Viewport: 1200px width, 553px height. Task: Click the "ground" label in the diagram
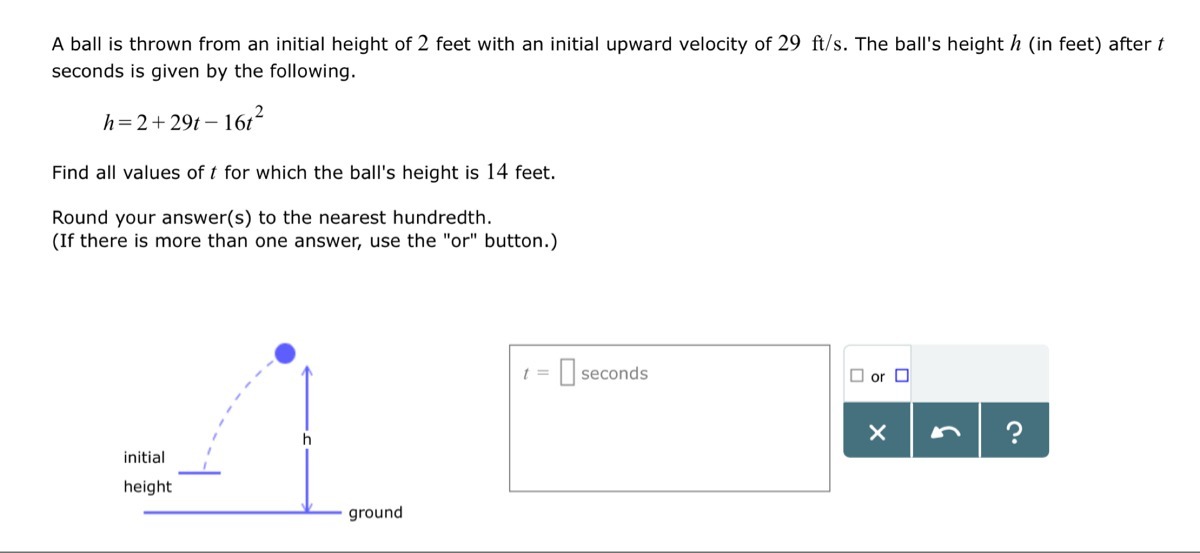click(x=375, y=513)
